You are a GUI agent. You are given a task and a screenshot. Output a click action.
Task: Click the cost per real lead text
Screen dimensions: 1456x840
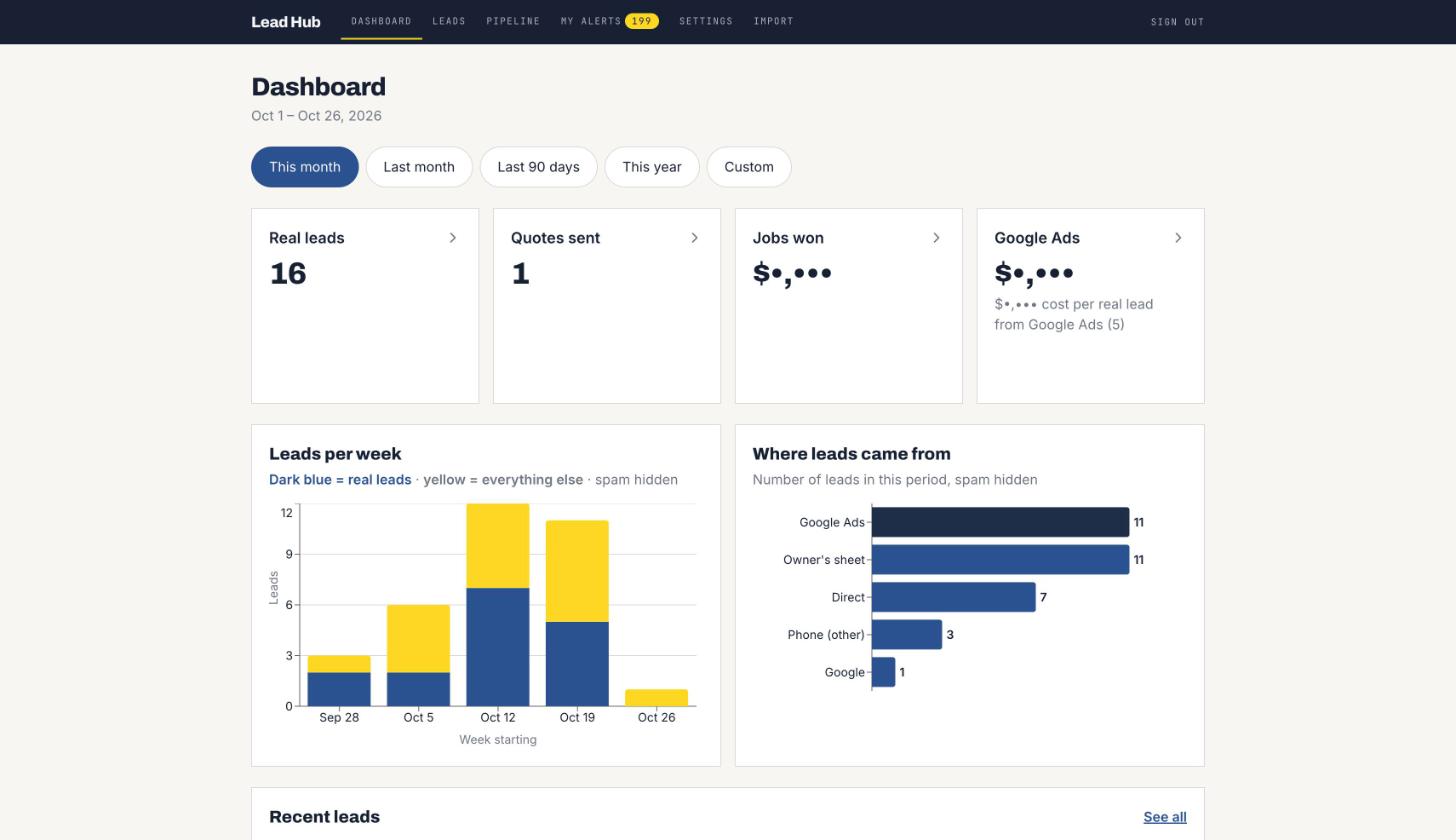(x=1074, y=314)
